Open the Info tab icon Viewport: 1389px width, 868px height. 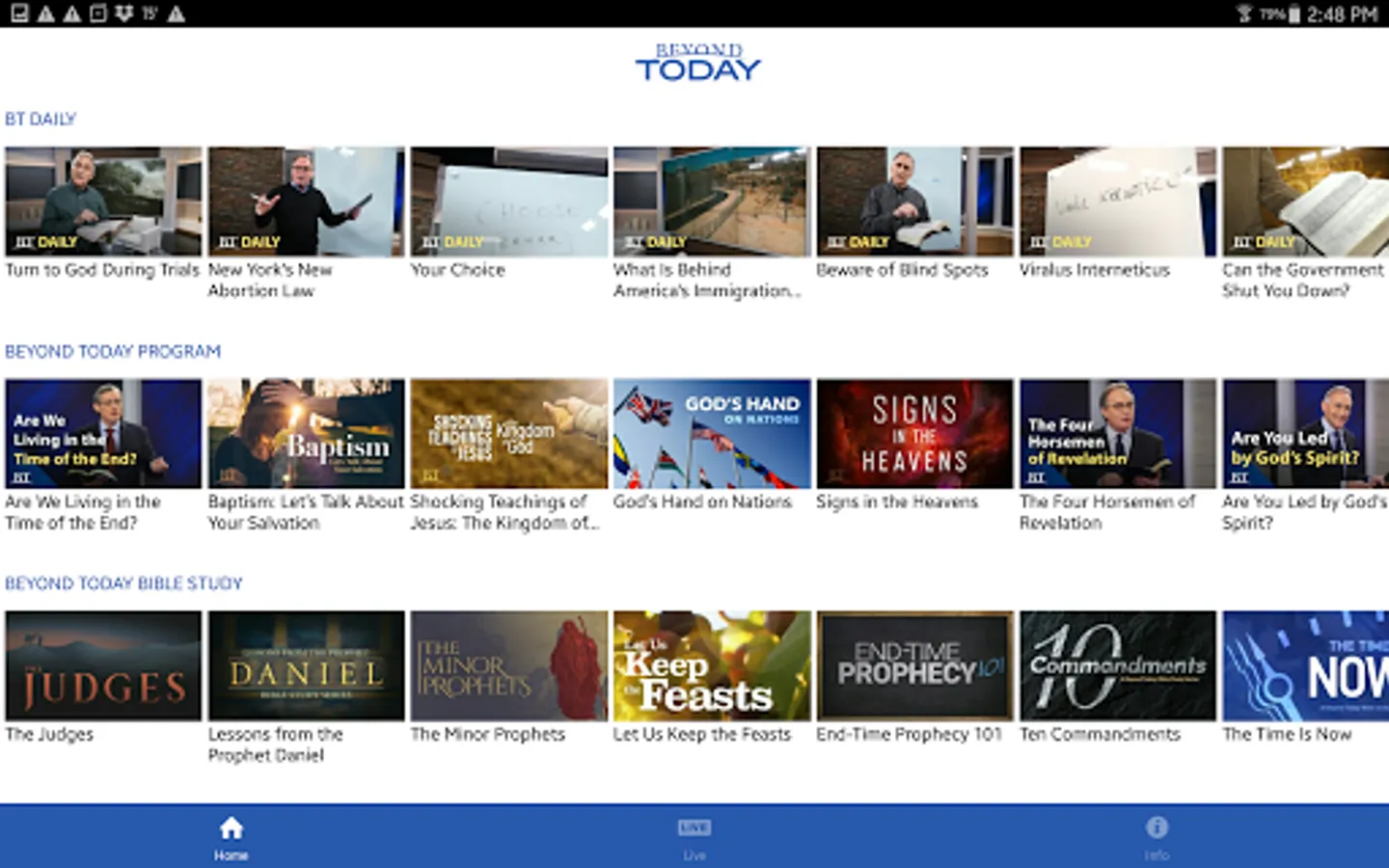[1157, 827]
